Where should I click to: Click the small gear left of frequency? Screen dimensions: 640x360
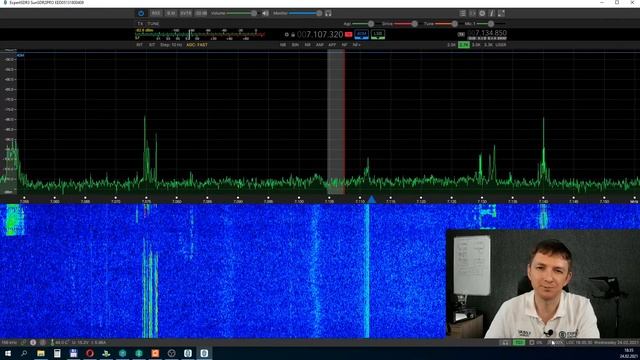coord(287,35)
